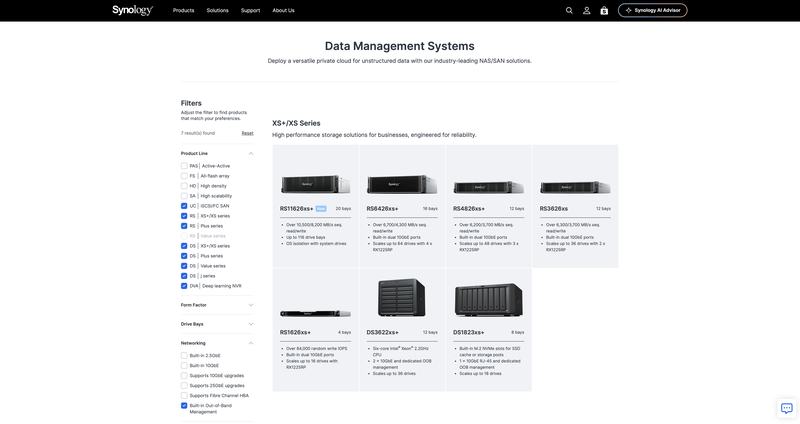800x424 pixels.
Task: Open the DS3622xs+ product image
Action: point(402,297)
